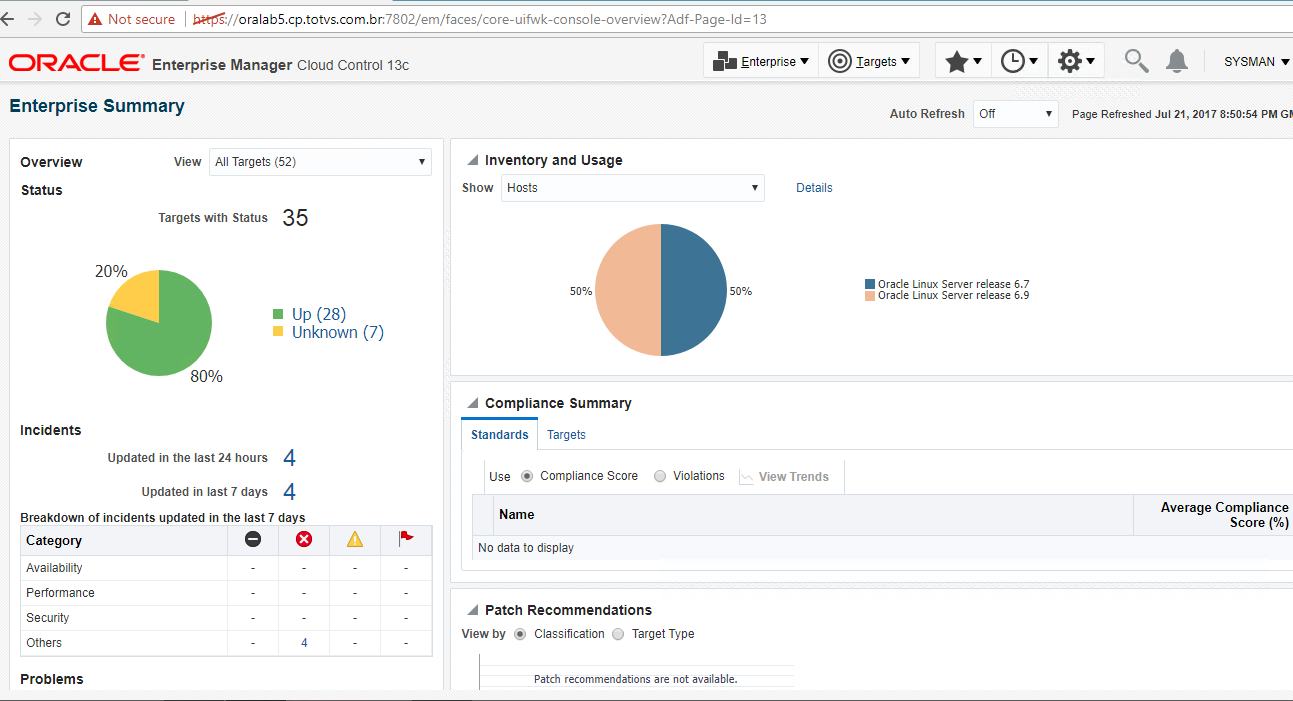Select the Violations radio button
This screenshot has height=701, width=1293.
tap(659, 476)
